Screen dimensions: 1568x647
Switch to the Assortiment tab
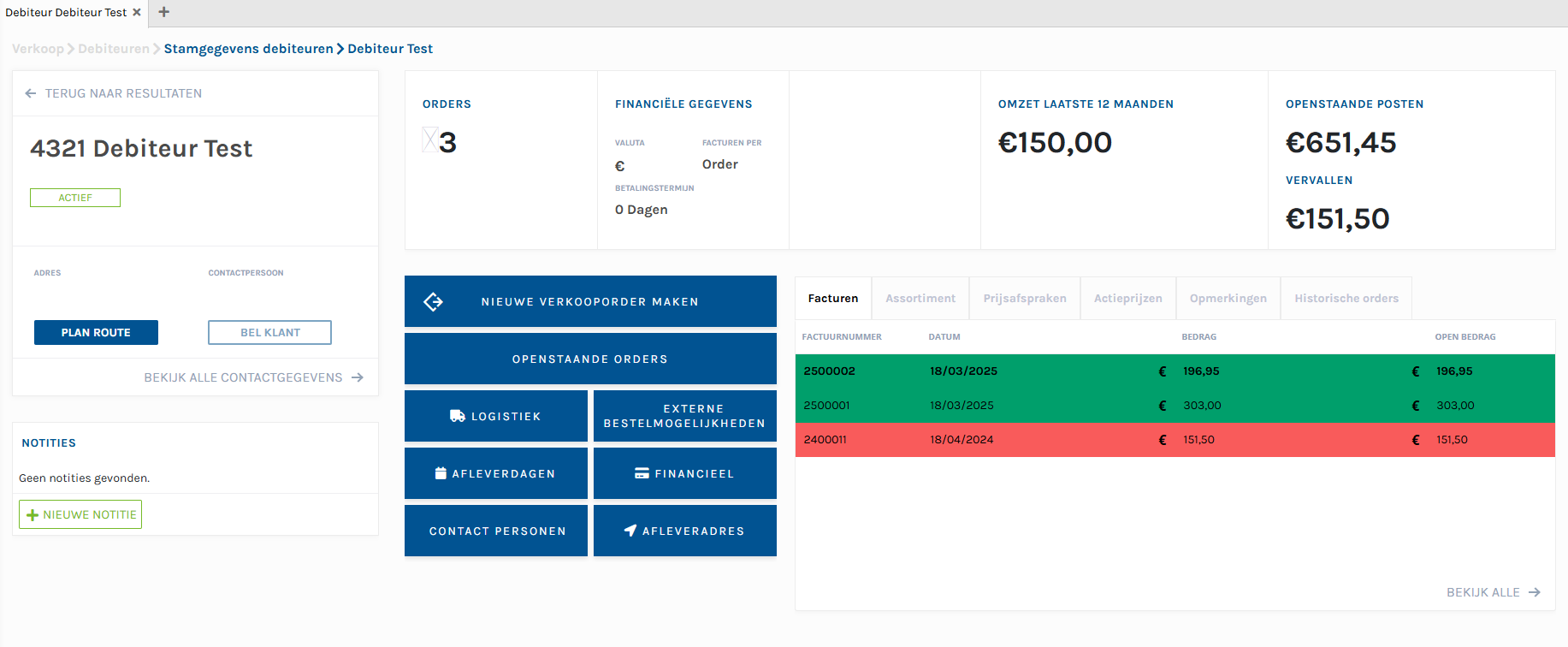(920, 299)
